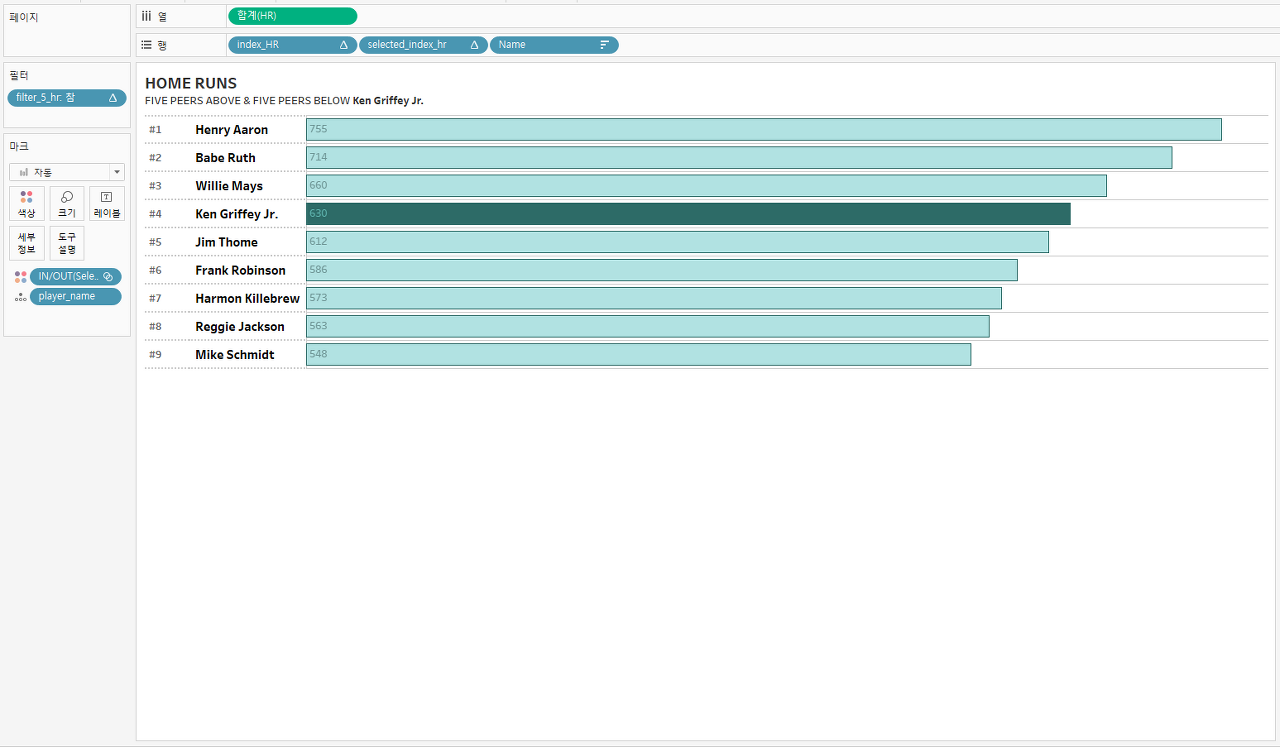Open the Size (크기) marks button
The height and width of the screenshot is (747, 1280).
coord(67,203)
